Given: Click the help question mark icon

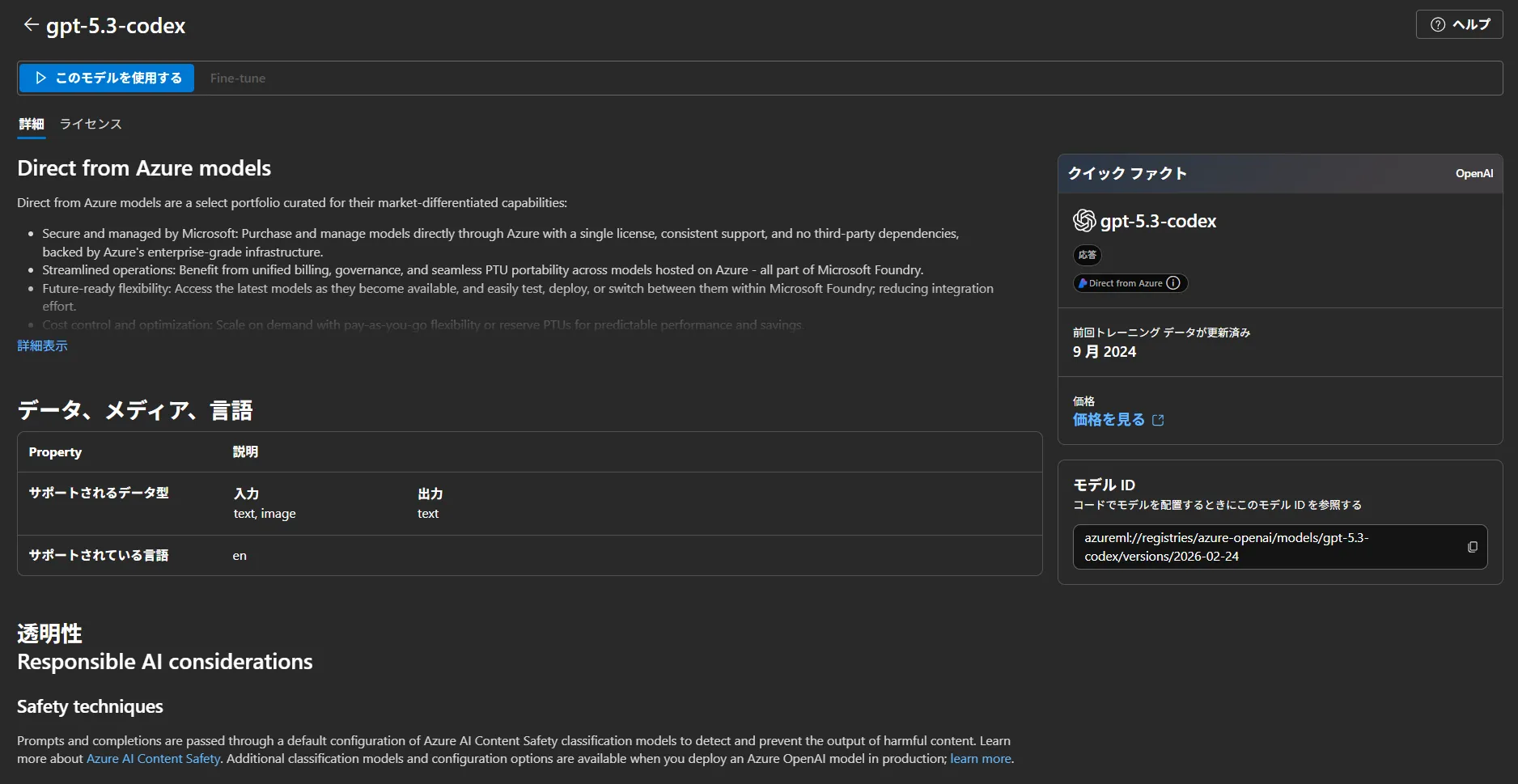Looking at the screenshot, I should click(1438, 24).
